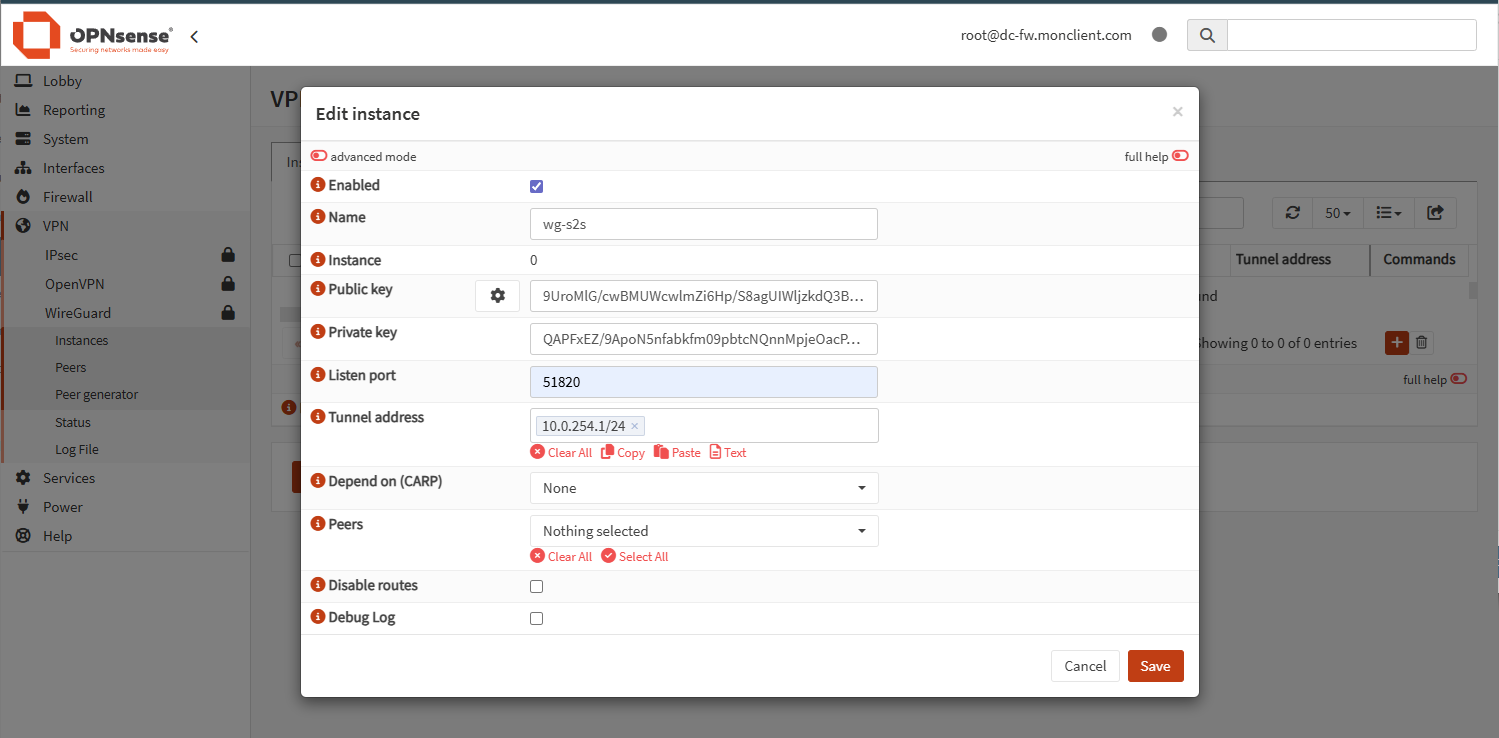Image resolution: width=1499 pixels, height=738 pixels.
Task: Check the Debug Log checkbox
Action: (537, 619)
